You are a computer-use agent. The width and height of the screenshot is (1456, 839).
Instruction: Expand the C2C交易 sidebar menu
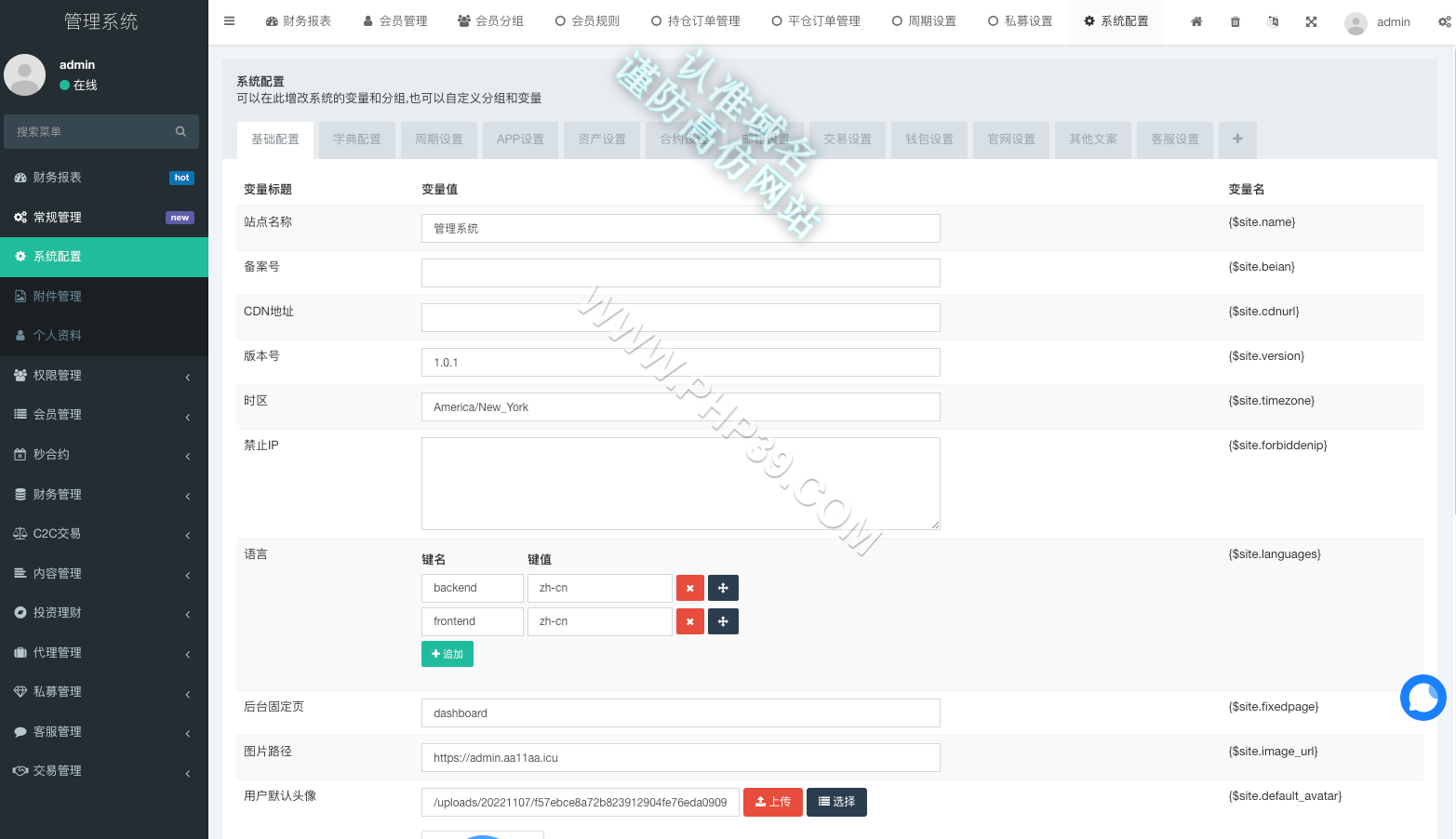104,534
